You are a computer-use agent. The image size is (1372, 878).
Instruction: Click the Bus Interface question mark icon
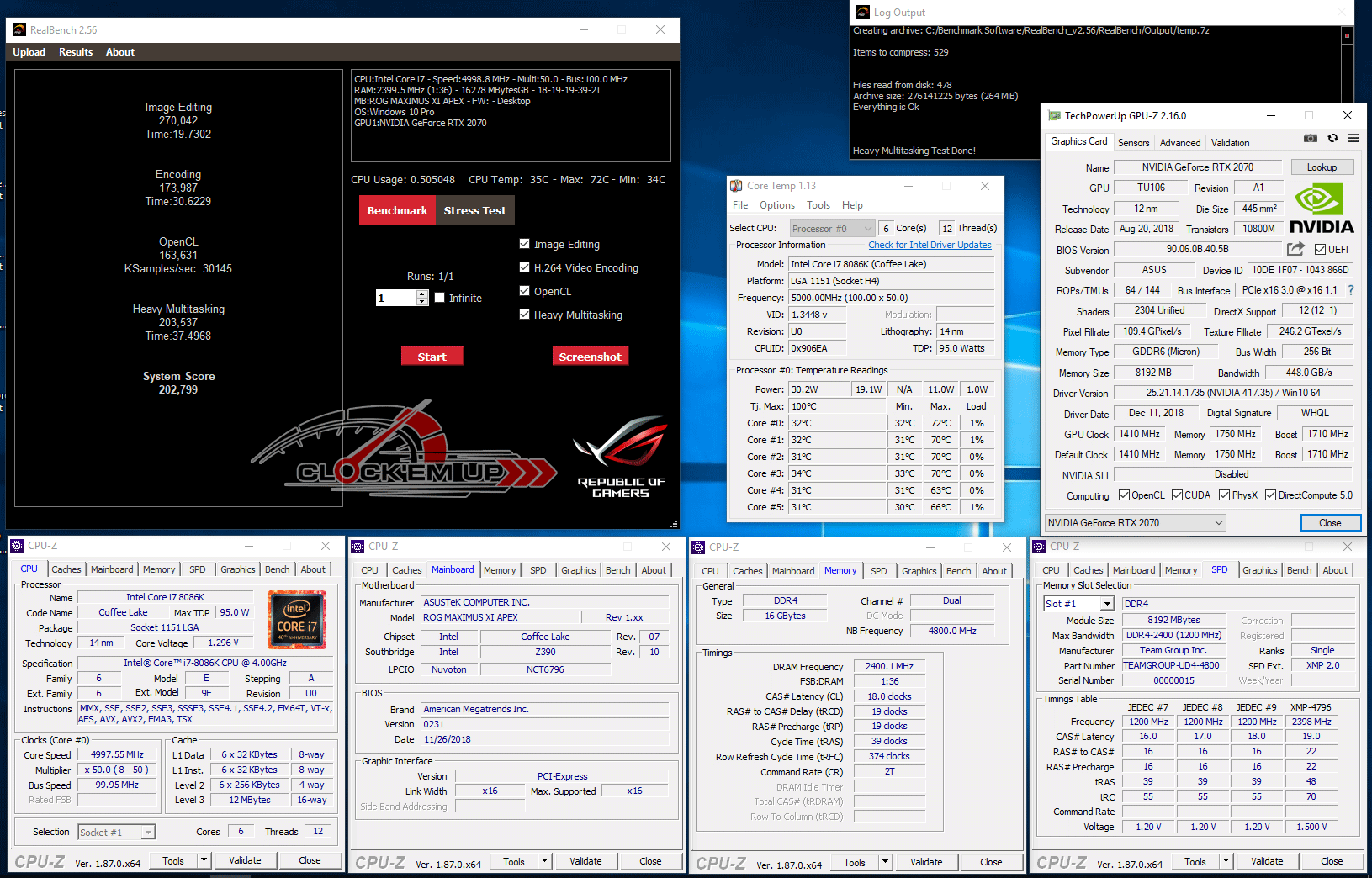pyautogui.click(x=1351, y=290)
